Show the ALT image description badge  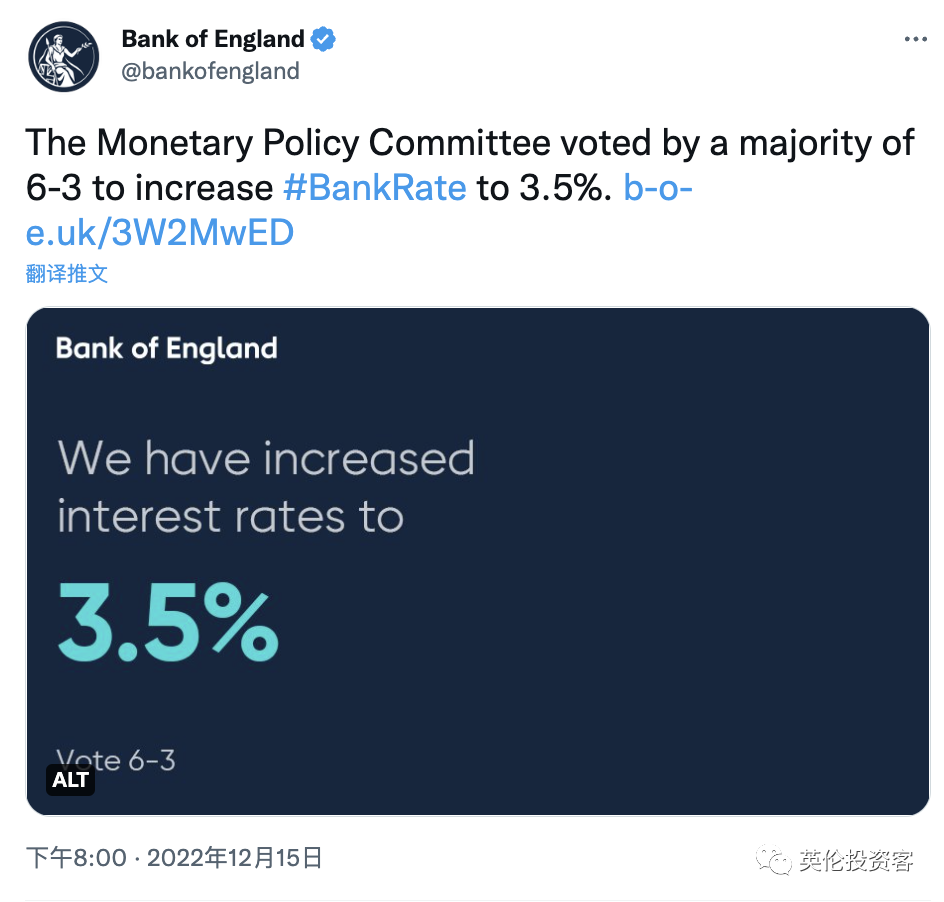pos(70,780)
